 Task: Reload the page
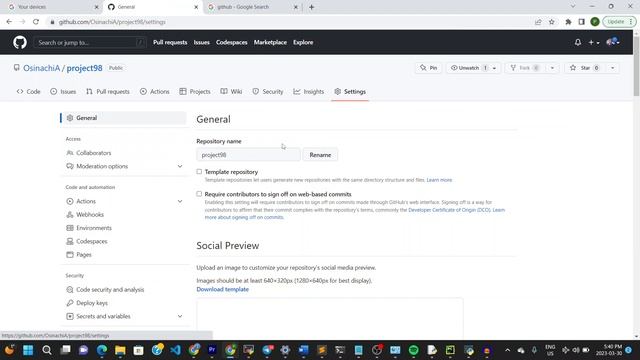(36, 22)
